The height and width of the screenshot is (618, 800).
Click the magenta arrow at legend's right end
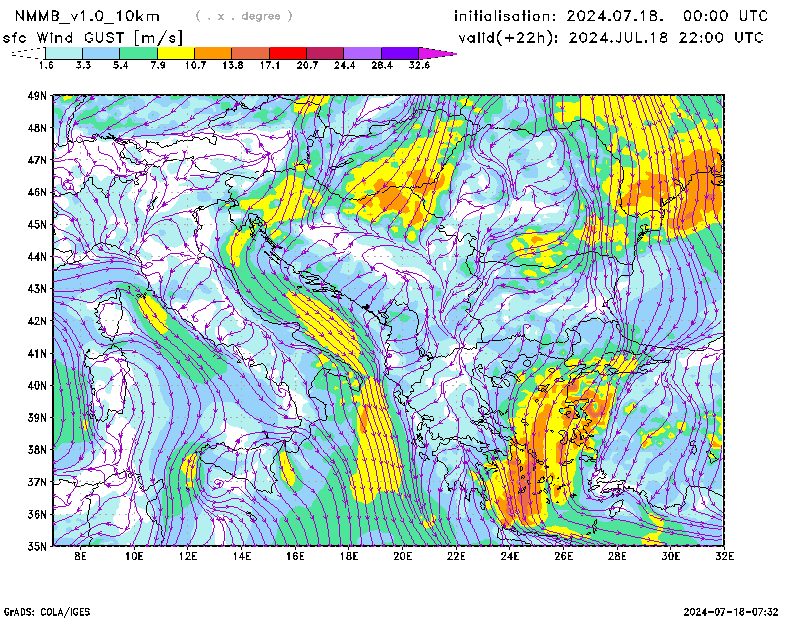(x=437, y=52)
